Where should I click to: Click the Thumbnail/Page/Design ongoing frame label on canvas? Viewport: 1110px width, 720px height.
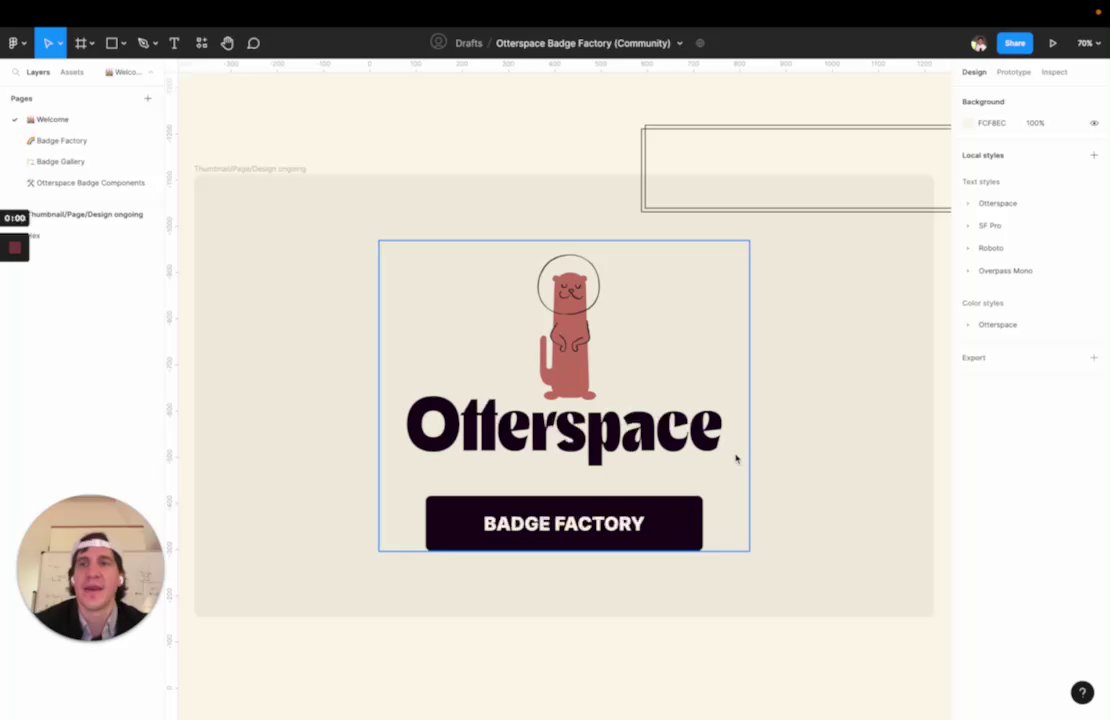(250, 169)
